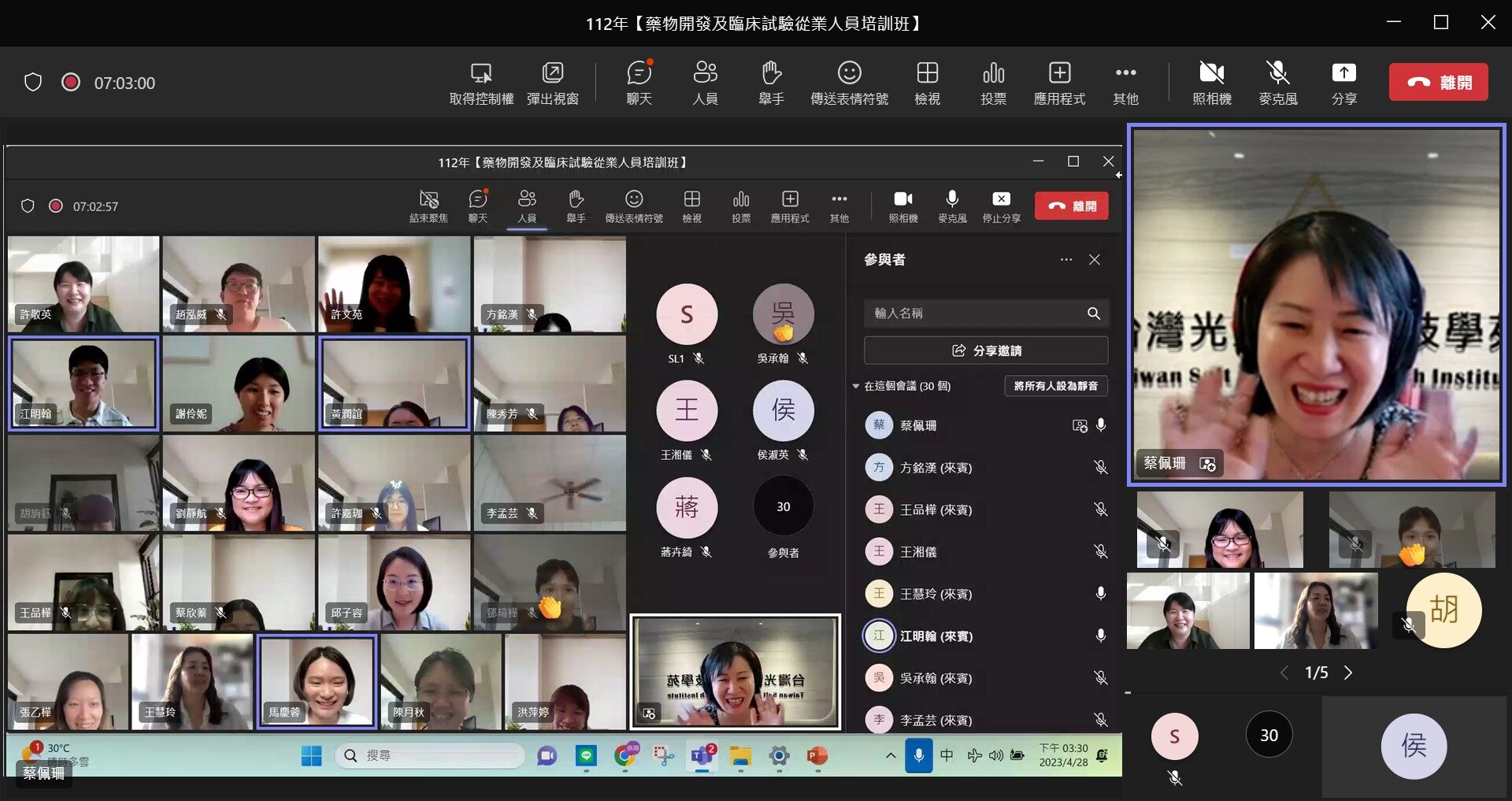Viewport: 1512px width, 801px height.
Task: Click the Windows Start button on shared taskbar
Action: pyautogui.click(x=312, y=756)
